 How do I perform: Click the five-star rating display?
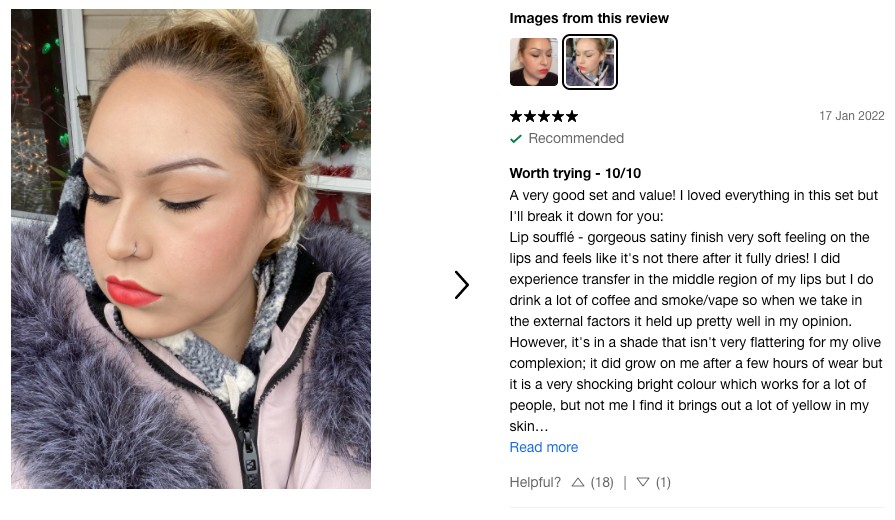(544, 116)
